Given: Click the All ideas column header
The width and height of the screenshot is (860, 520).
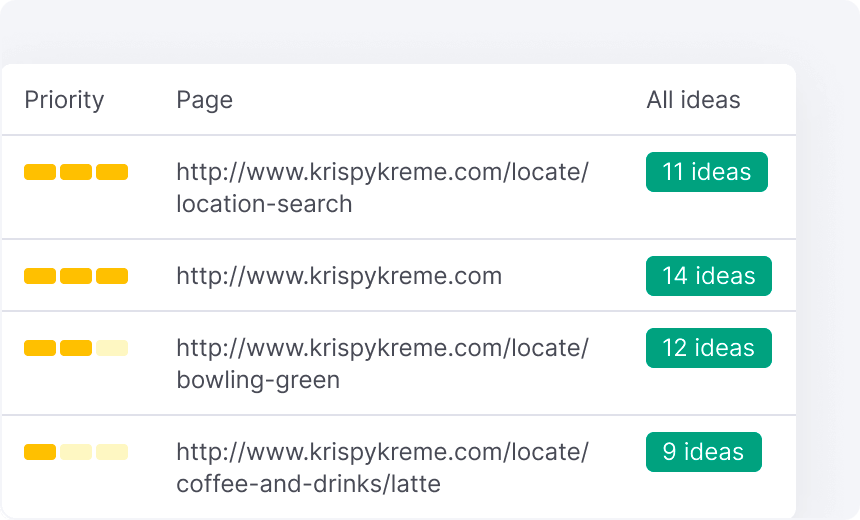Looking at the screenshot, I should (693, 100).
